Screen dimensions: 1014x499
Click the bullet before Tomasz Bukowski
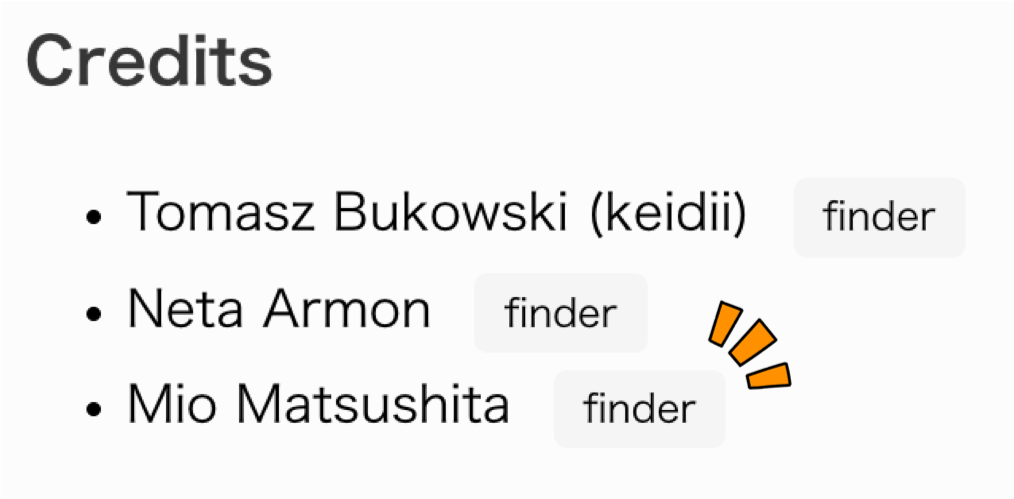(94, 218)
